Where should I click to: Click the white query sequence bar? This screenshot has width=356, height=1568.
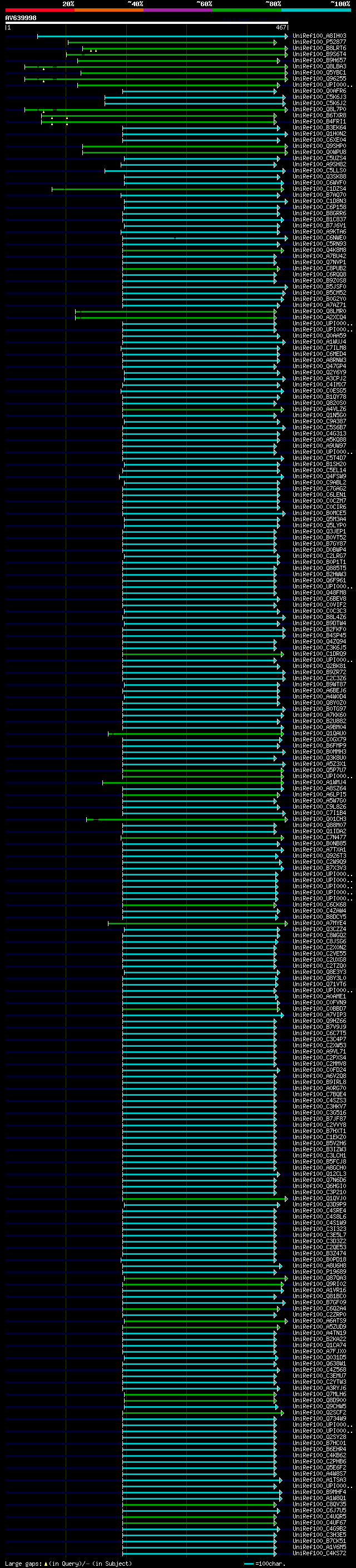point(147,22)
